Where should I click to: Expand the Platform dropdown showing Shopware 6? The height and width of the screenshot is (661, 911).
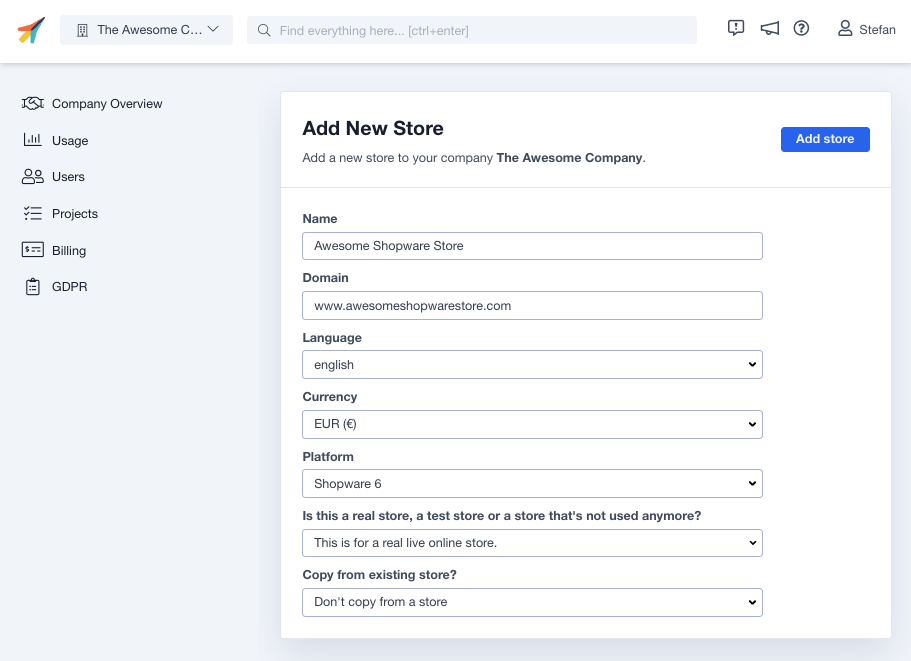click(x=532, y=484)
